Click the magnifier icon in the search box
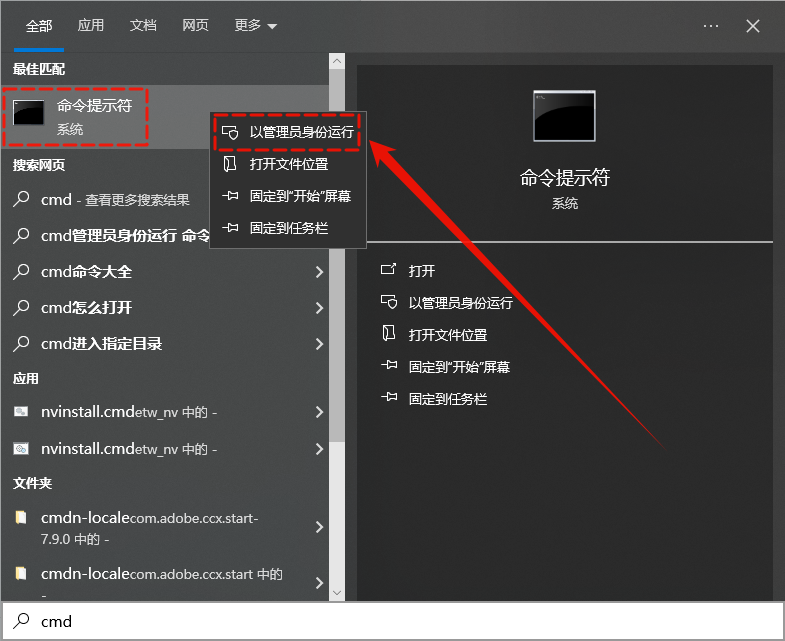This screenshot has height=641, width=785. [x=21, y=621]
